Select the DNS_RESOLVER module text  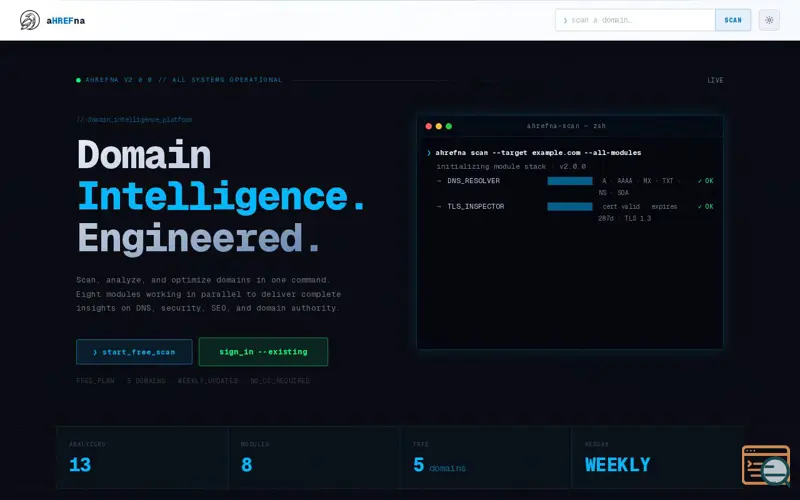[x=473, y=181]
